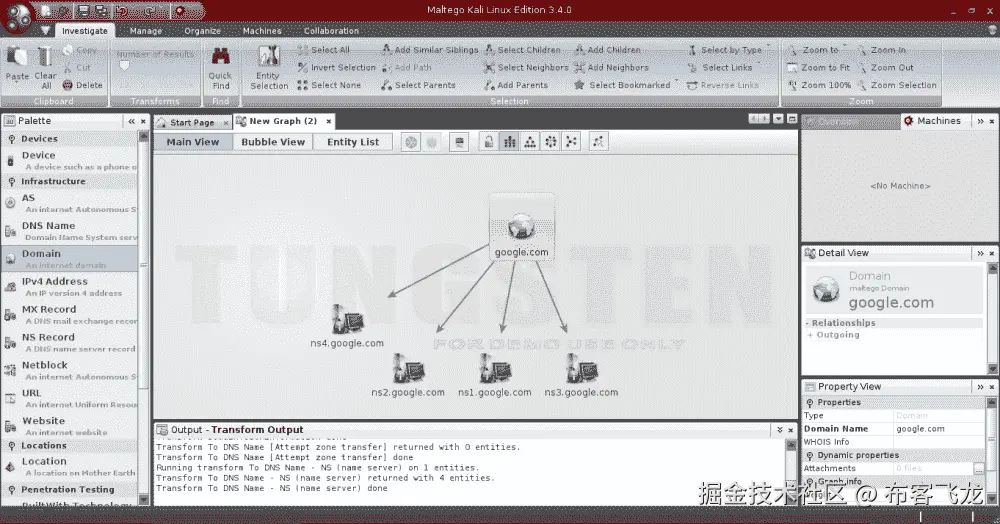The image size is (1000, 524).
Task: Click the redo icon in the title bar
Action: click(149, 11)
